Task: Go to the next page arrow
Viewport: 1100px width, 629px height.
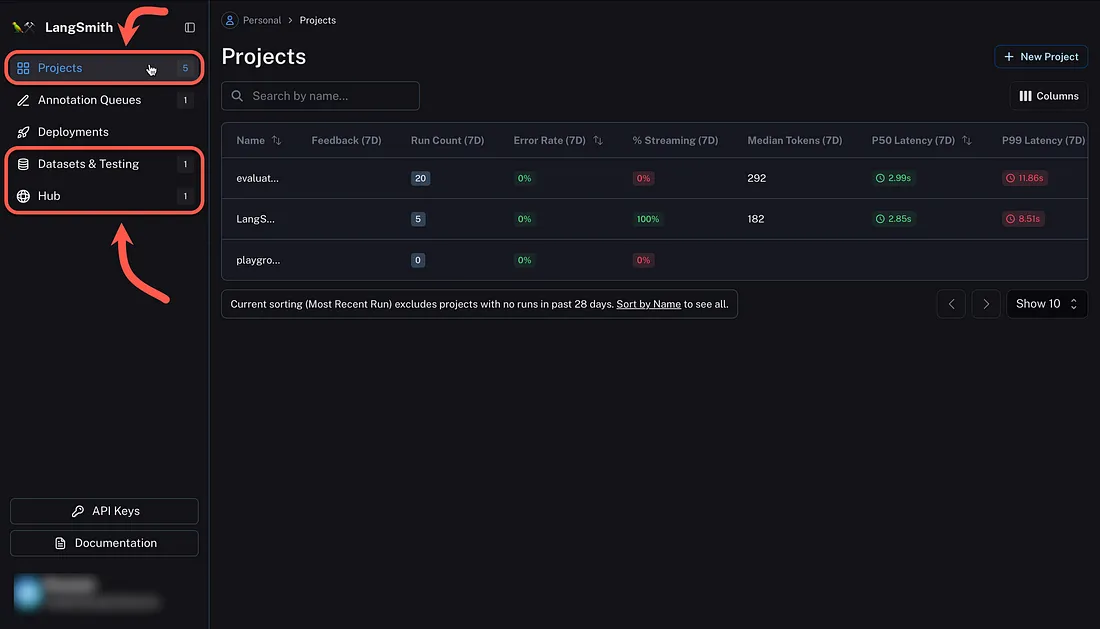Action: (x=986, y=304)
